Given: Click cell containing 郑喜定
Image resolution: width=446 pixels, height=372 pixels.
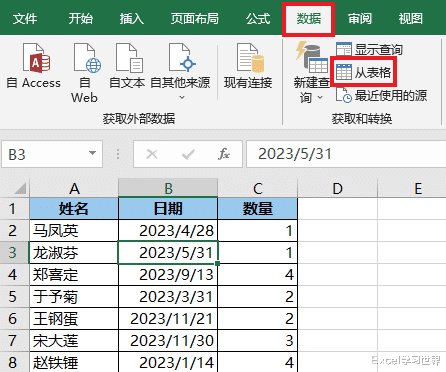Looking at the screenshot, I should pos(74,275).
